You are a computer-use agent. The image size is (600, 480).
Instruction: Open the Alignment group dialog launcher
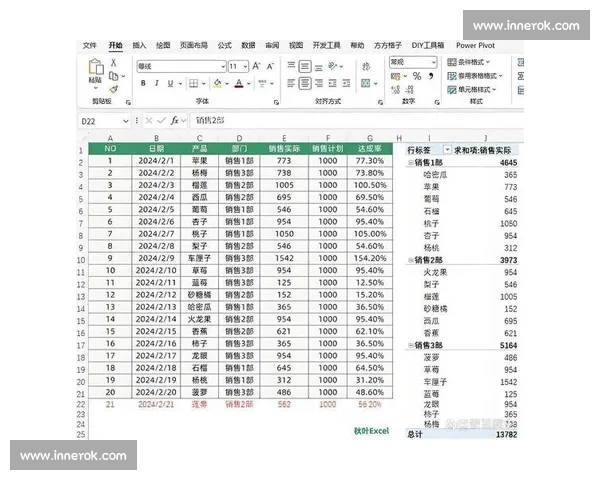pos(380,102)
